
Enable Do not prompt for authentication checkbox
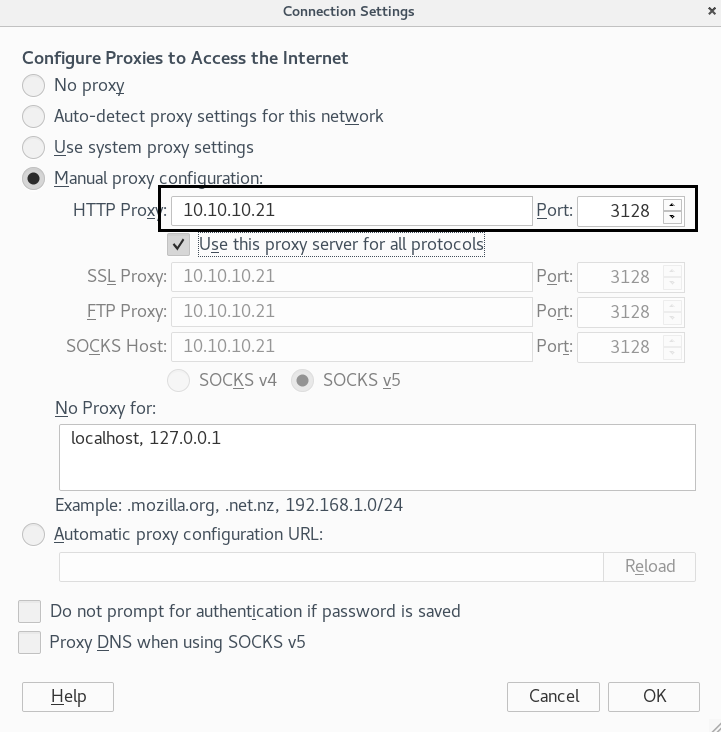[30, 611]
